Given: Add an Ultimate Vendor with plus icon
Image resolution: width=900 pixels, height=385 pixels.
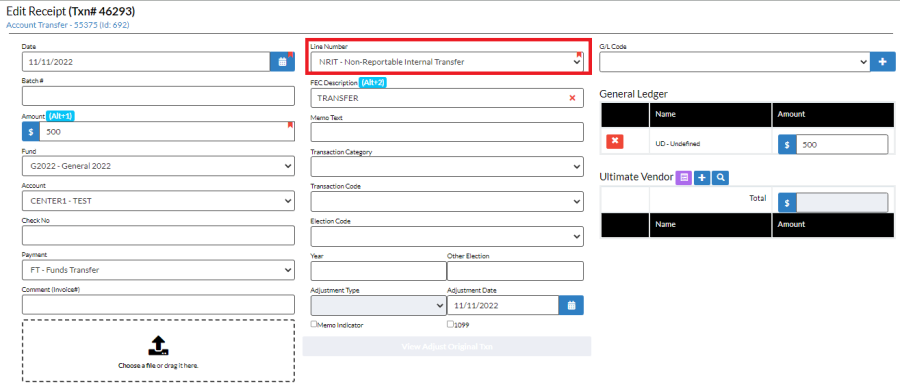Looking at the screenshot, I should tap(702, 178).
